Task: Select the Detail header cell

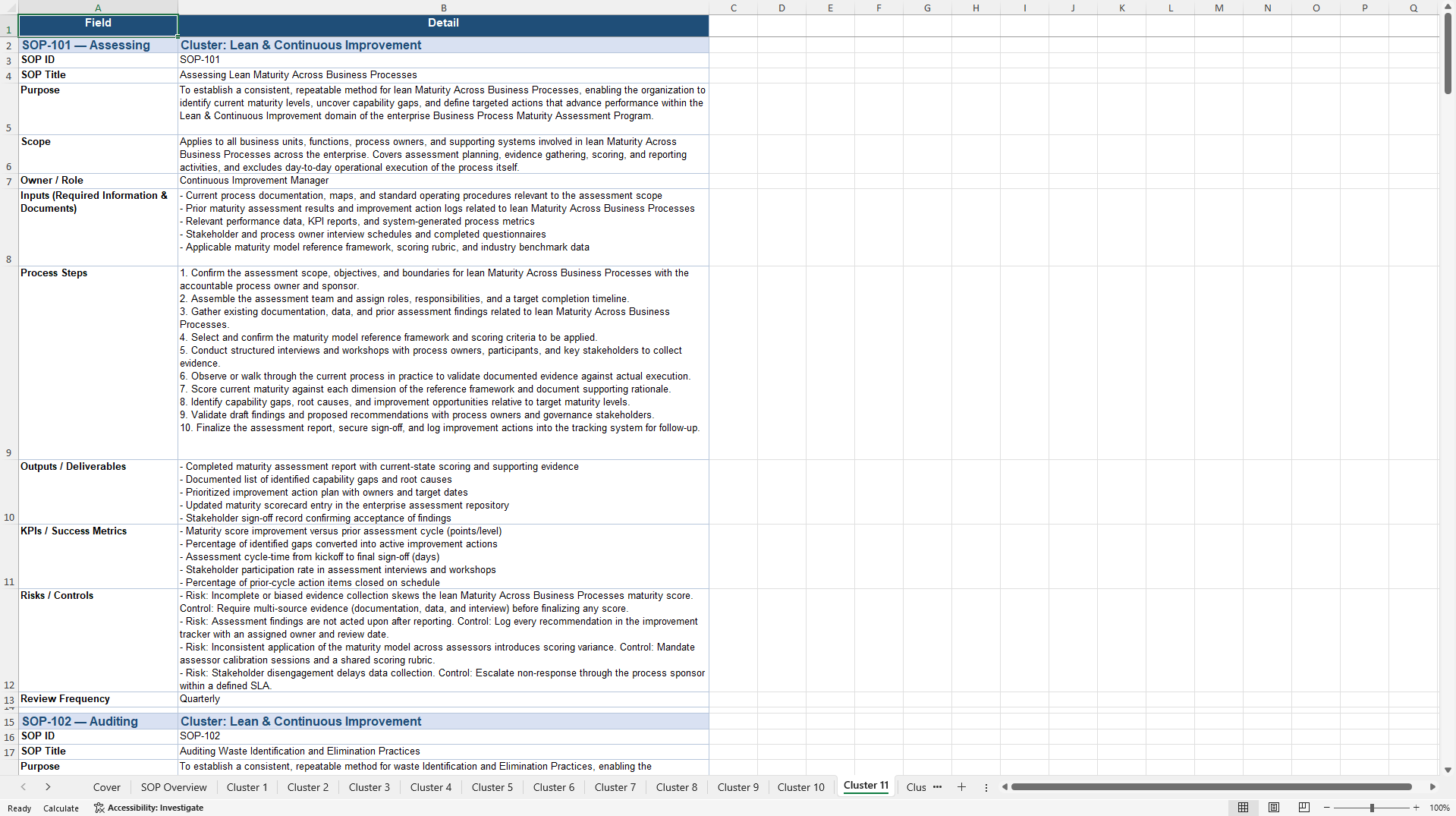Action: coord(444,26)
